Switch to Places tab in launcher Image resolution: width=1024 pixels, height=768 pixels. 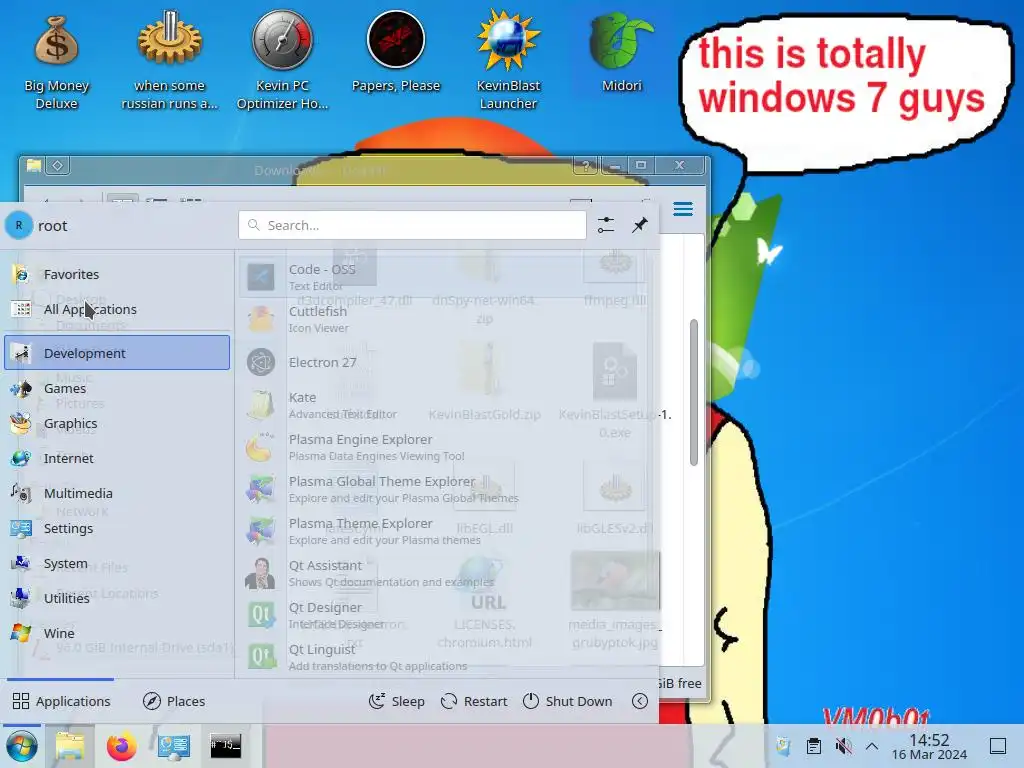pos(174,701)
